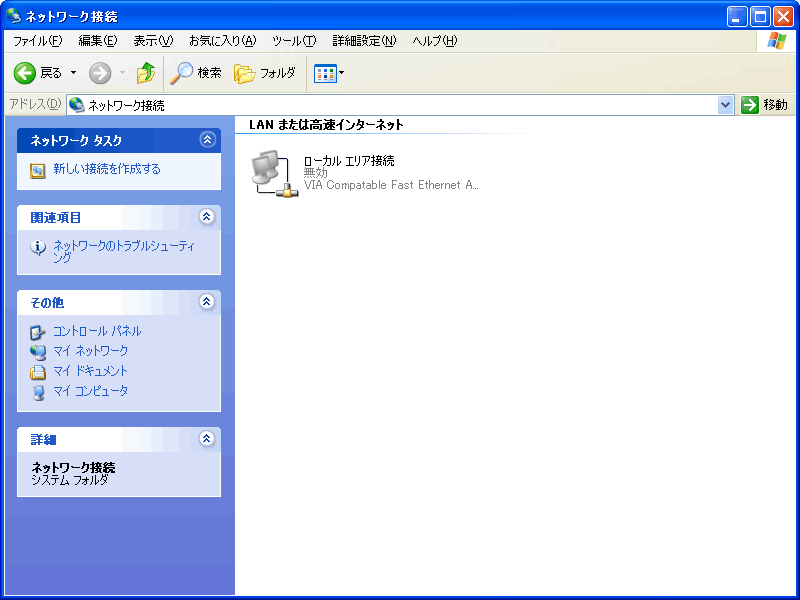Select the ローカル エリア接続 network adapter icon
Image resolution: width=800 pixels, height=600 pixels.
tap(270, 173)
